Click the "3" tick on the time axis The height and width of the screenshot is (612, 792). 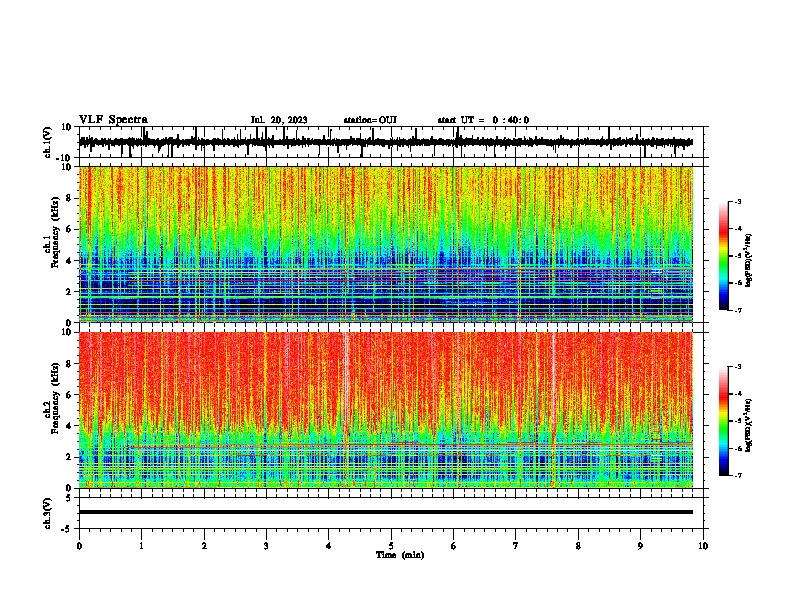coord(266,546)
